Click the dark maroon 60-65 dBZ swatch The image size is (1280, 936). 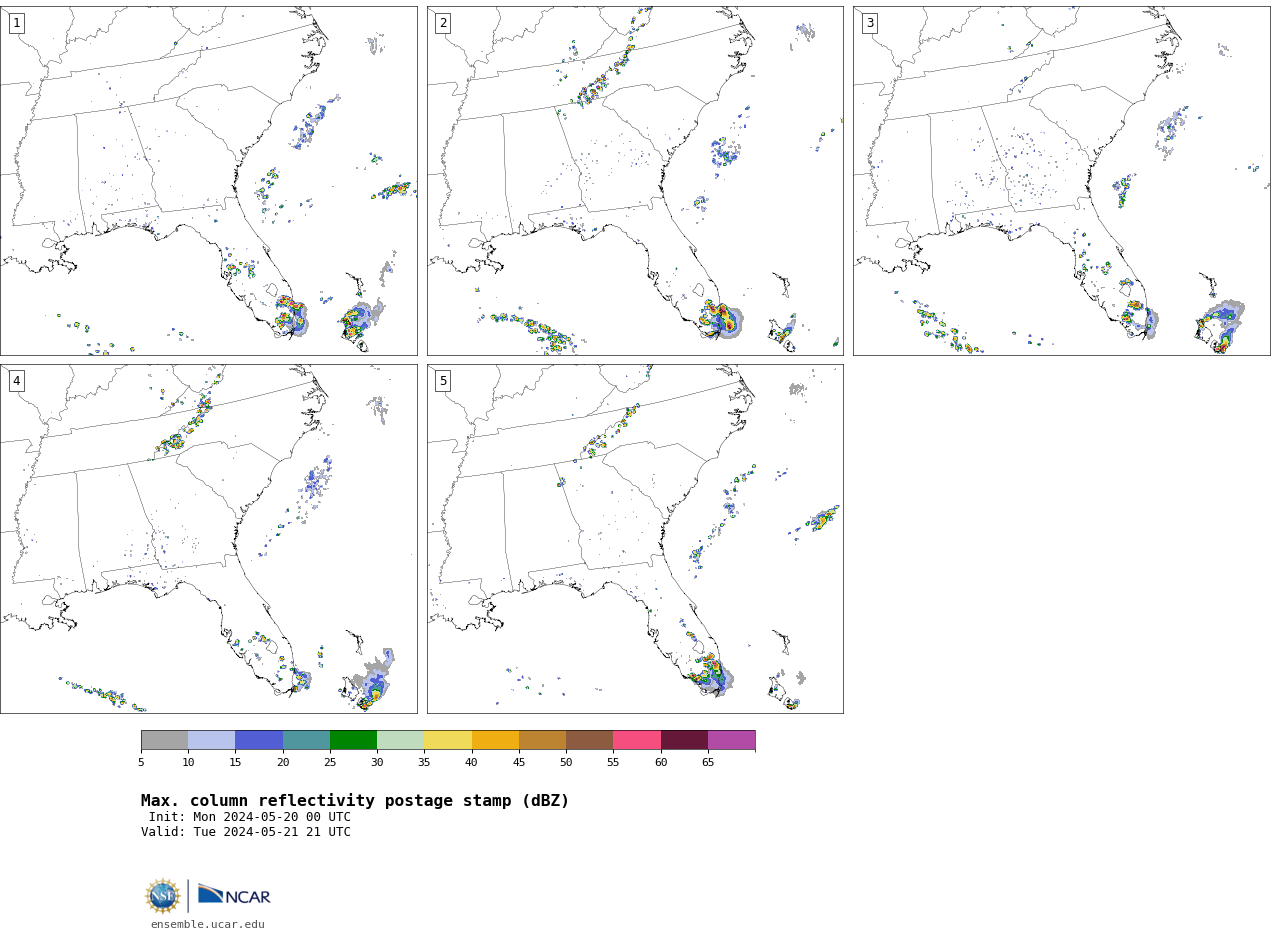[x=684, y=740]
